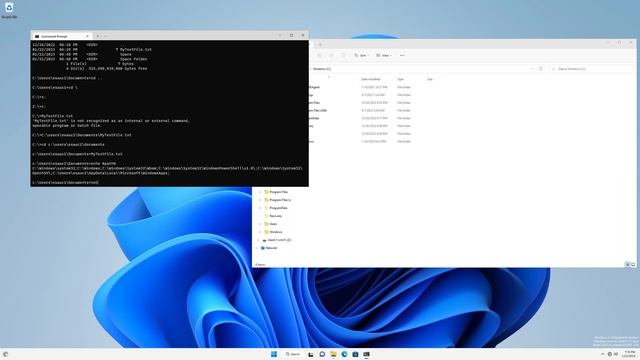Switch to the details view layout icon in the status bar
The width and height of the screenshot is (640, 360).
[x=627, y=264]
